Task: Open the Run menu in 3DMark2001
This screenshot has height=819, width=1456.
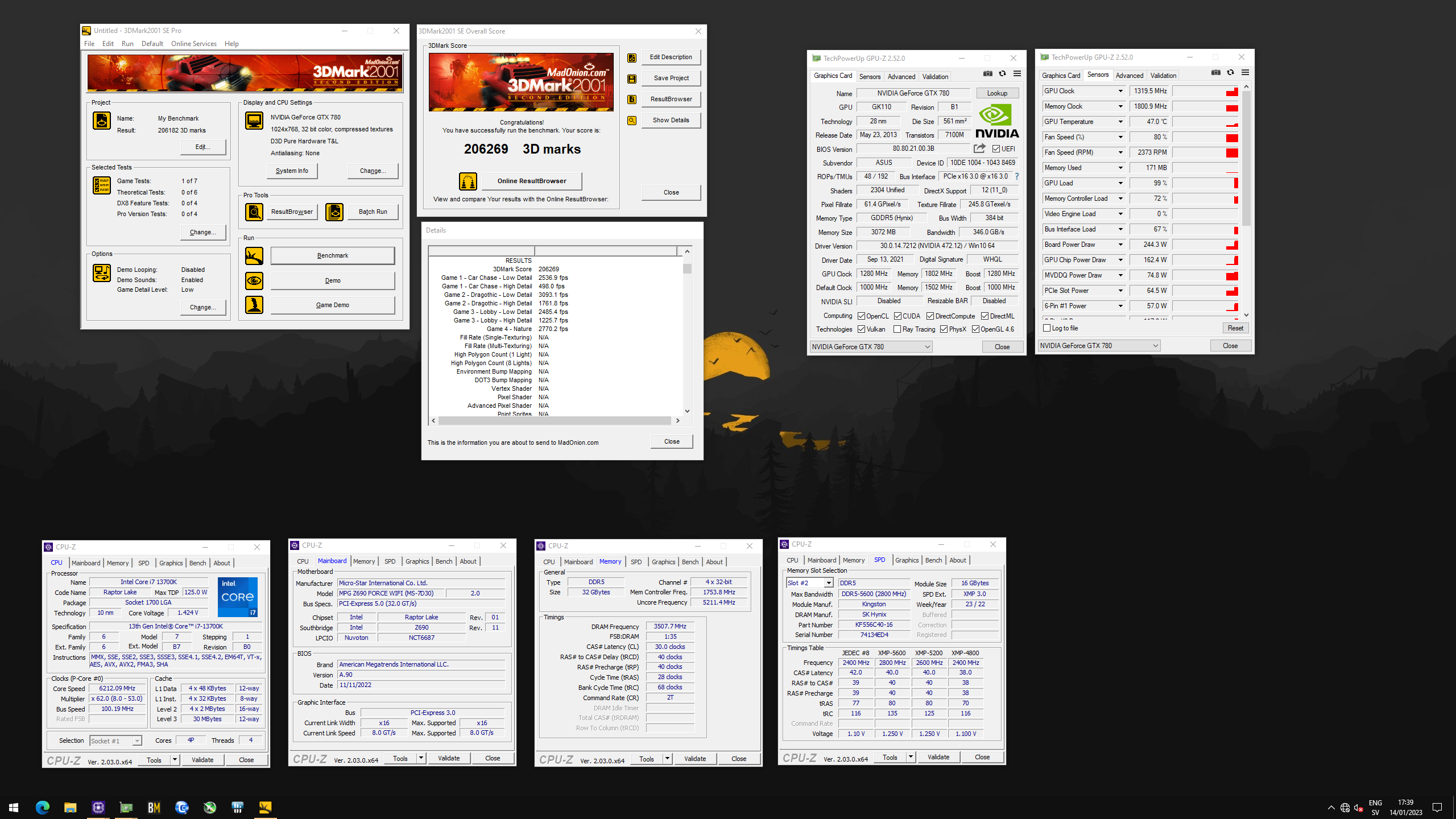Action: coord(127,44)
